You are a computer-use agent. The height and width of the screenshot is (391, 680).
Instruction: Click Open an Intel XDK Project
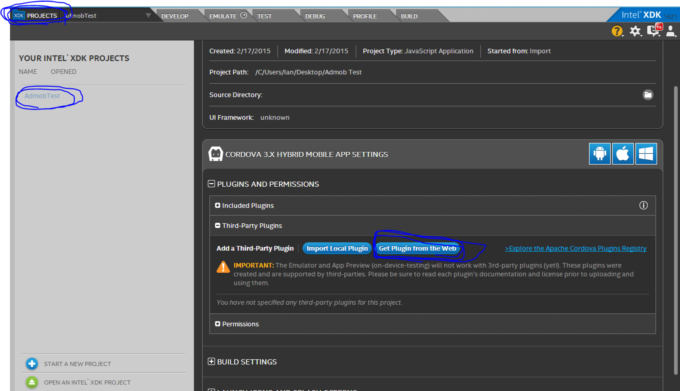click(87, 382)
